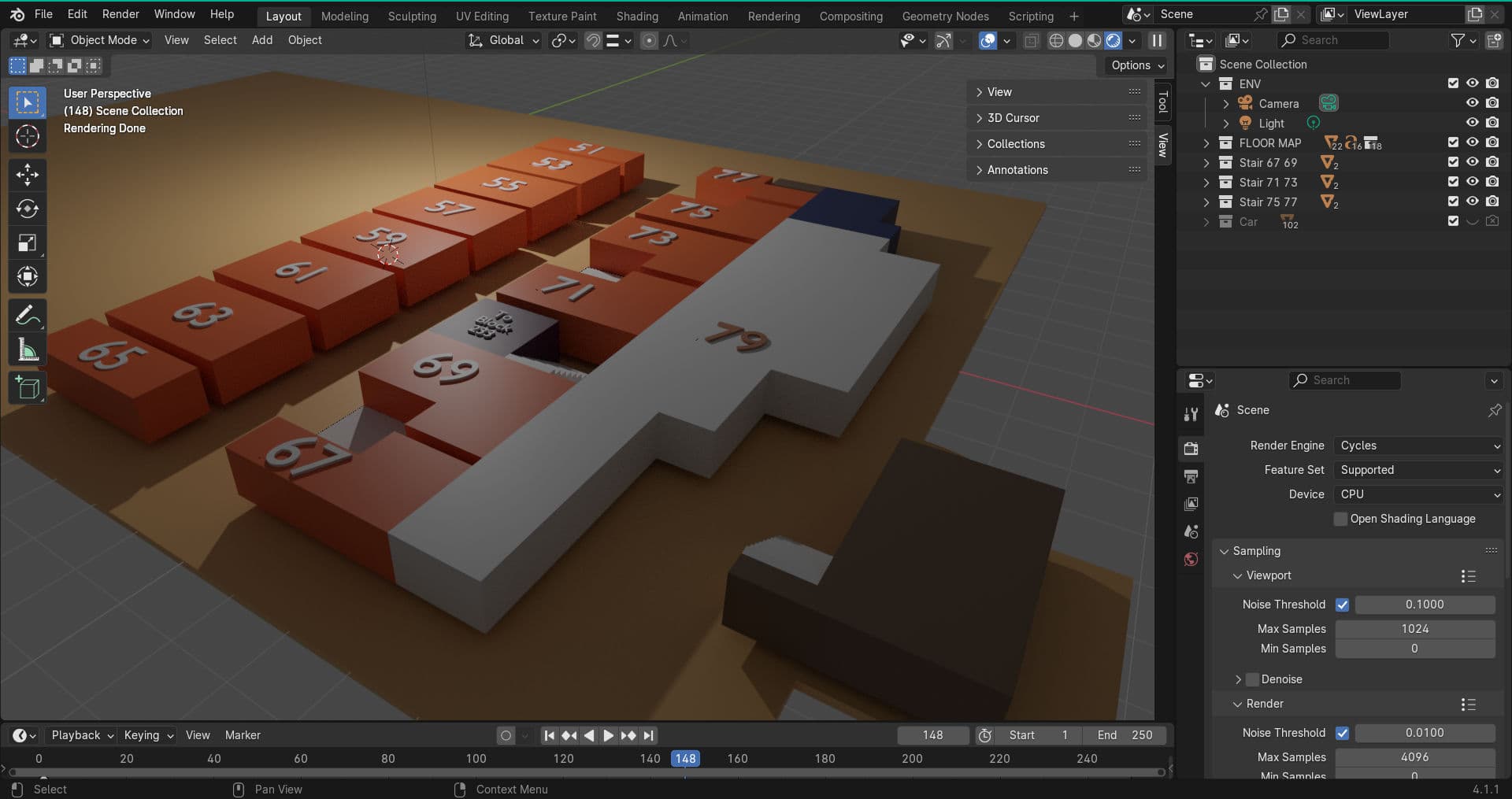Open the World properties tab
The image size is (1512, 799).
coord(1191,559)
